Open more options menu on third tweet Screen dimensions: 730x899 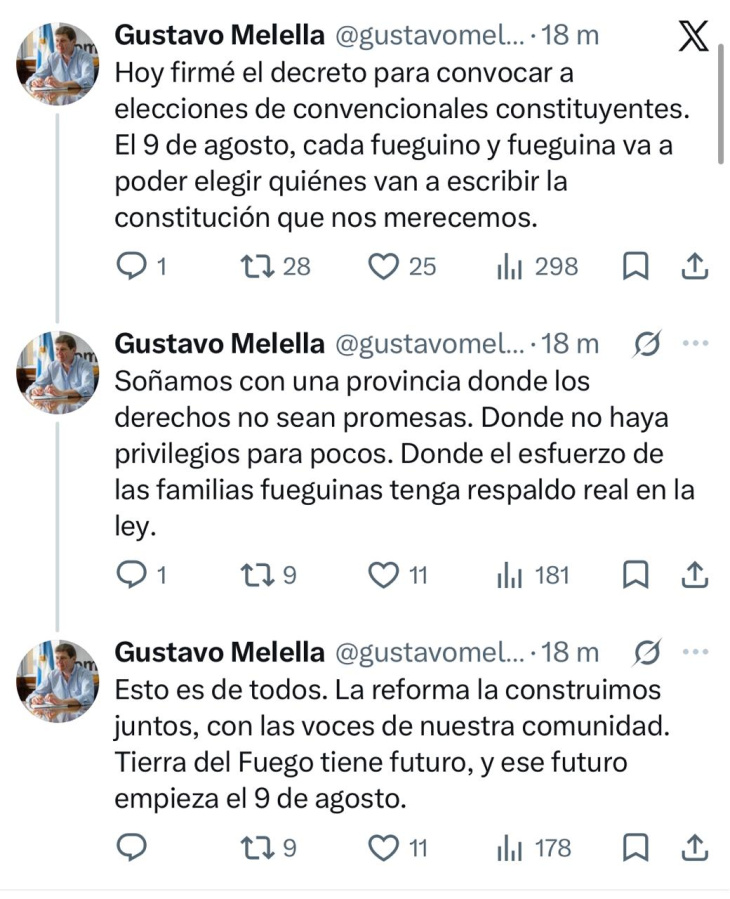694,652
